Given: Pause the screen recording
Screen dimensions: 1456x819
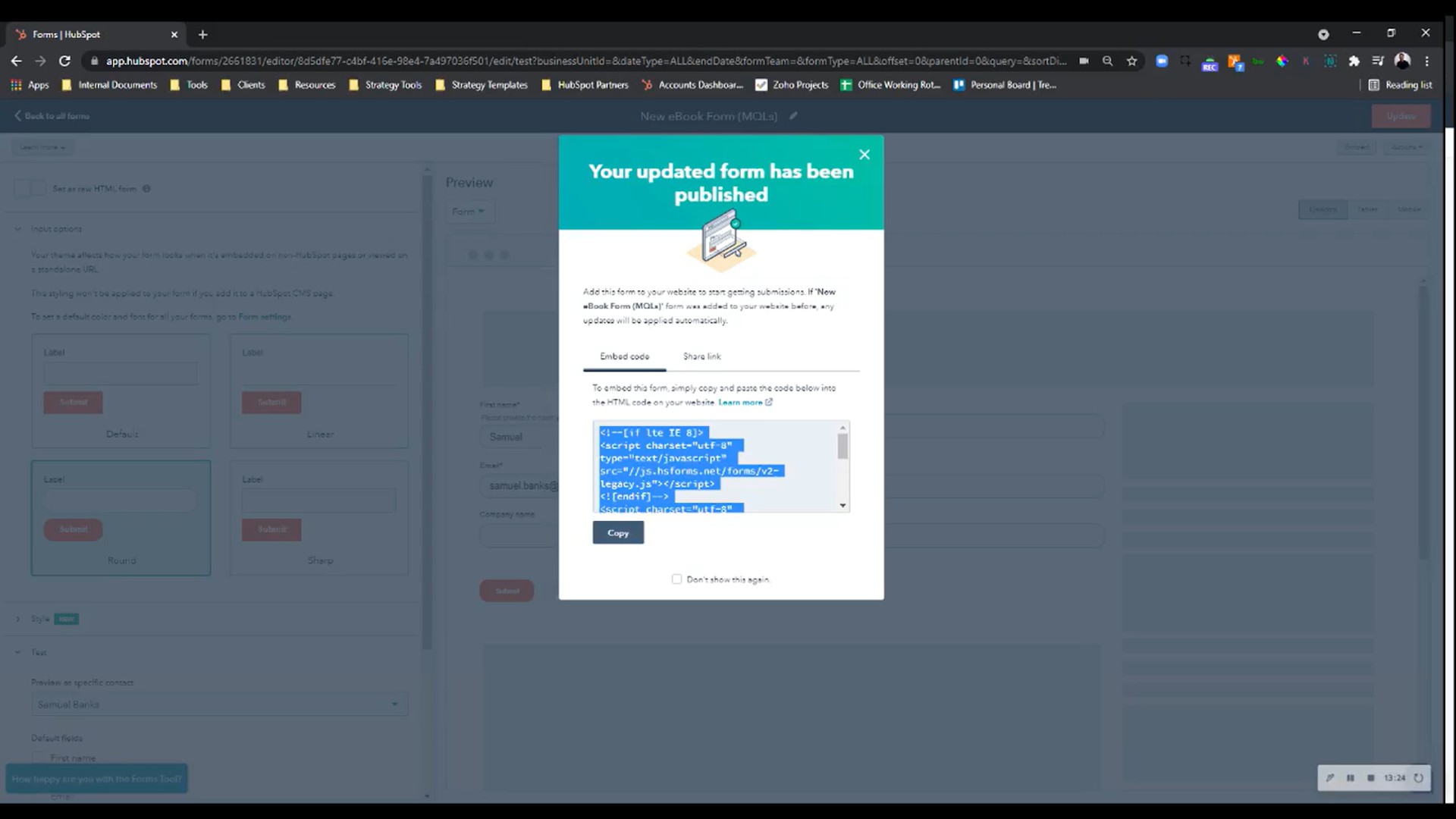Looking at the screenshot, I should (x=1351, y=778).
